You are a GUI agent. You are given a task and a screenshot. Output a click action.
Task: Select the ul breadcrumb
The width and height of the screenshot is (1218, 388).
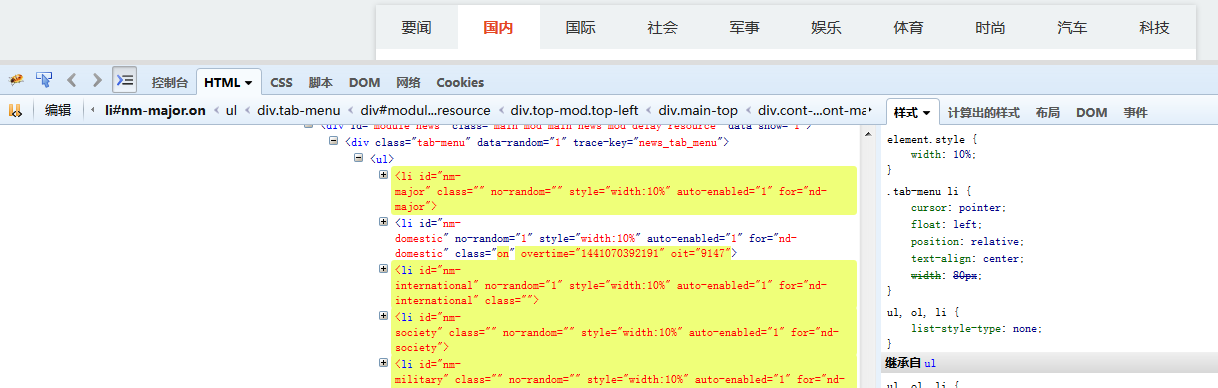click(231, 111)
